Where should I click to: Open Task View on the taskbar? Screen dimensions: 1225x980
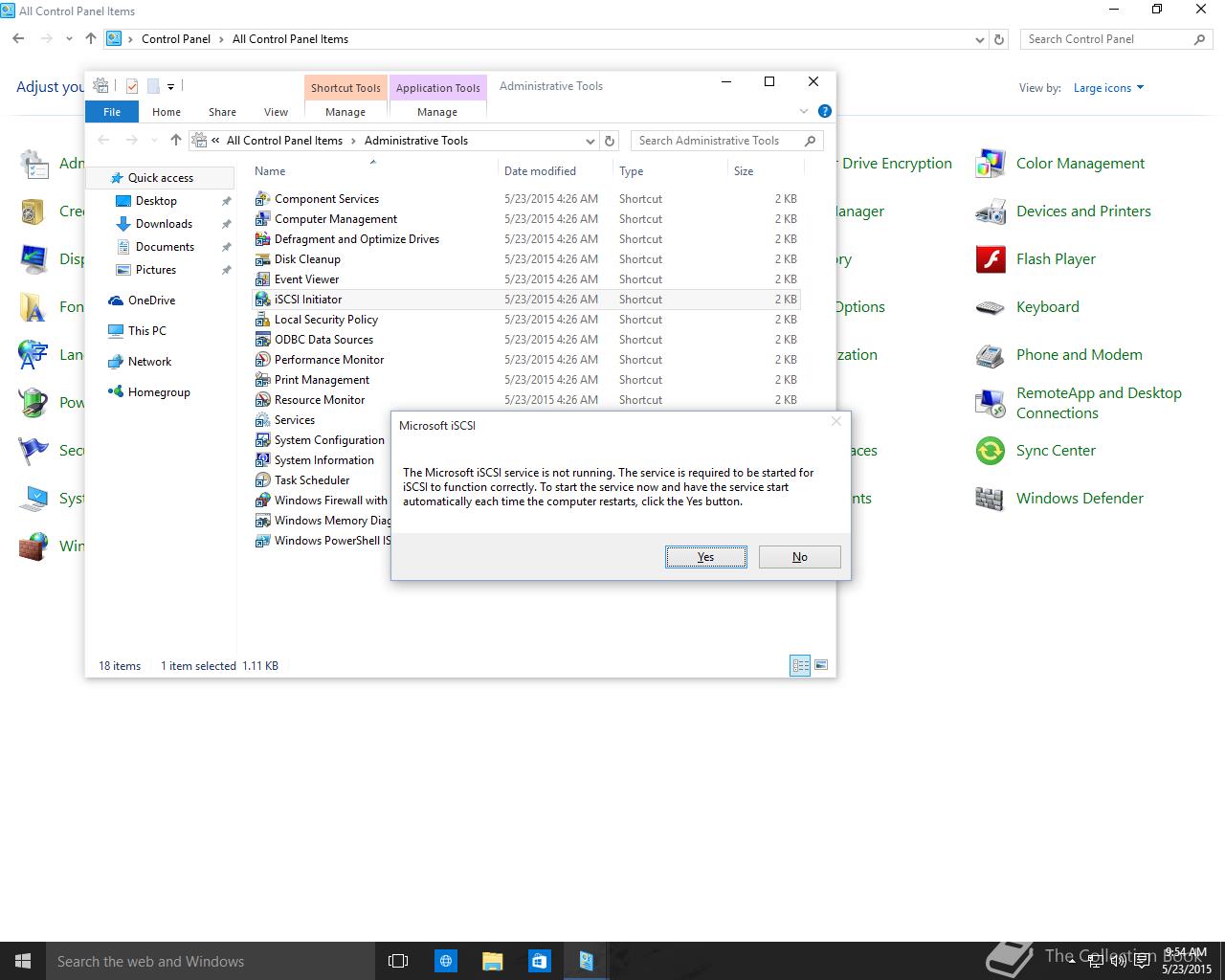[x=398, y=961]
